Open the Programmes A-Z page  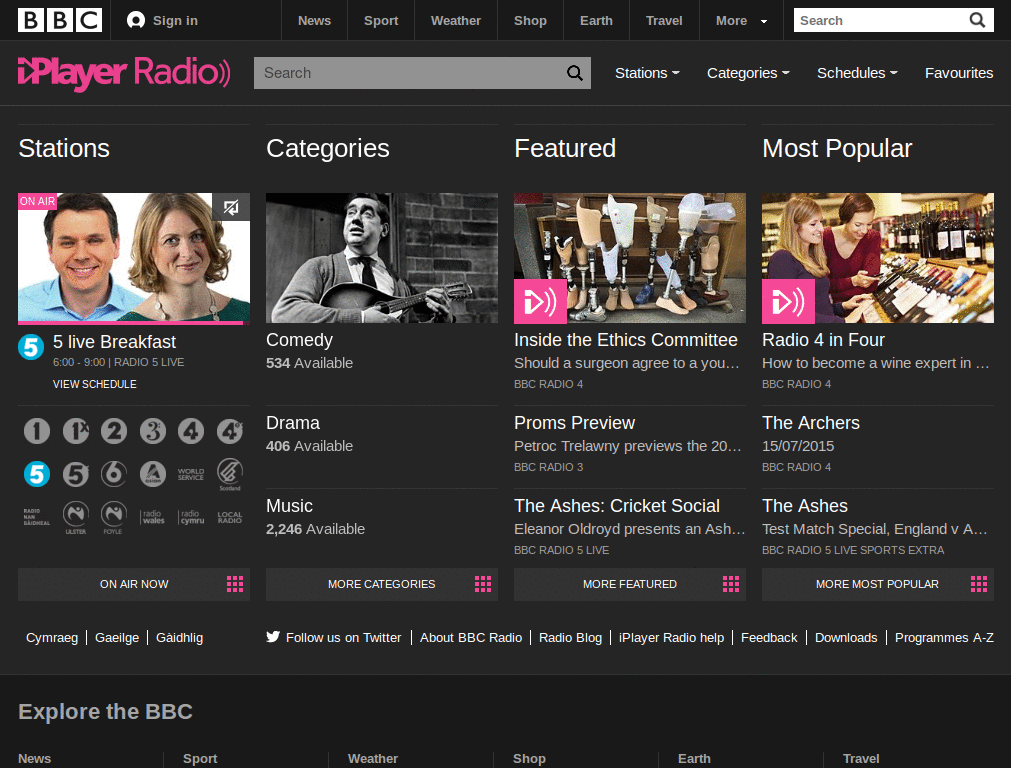pos(943,637)
